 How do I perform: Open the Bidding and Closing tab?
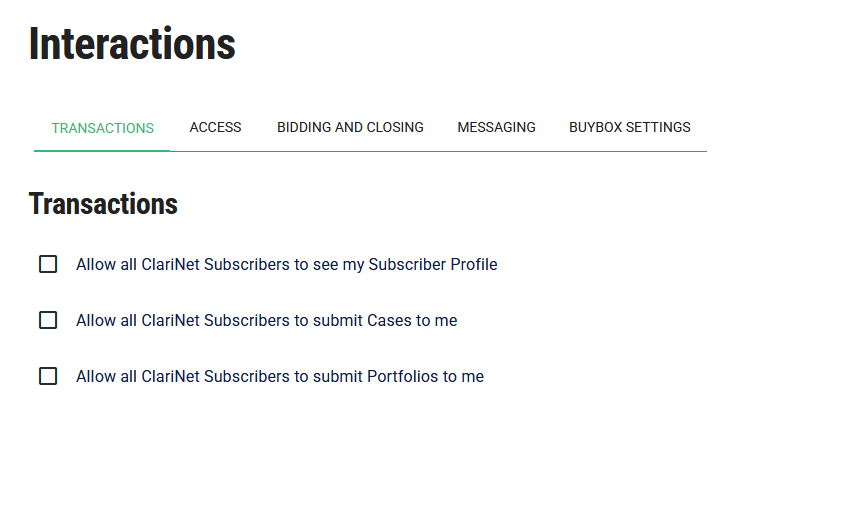coord(350,127)
